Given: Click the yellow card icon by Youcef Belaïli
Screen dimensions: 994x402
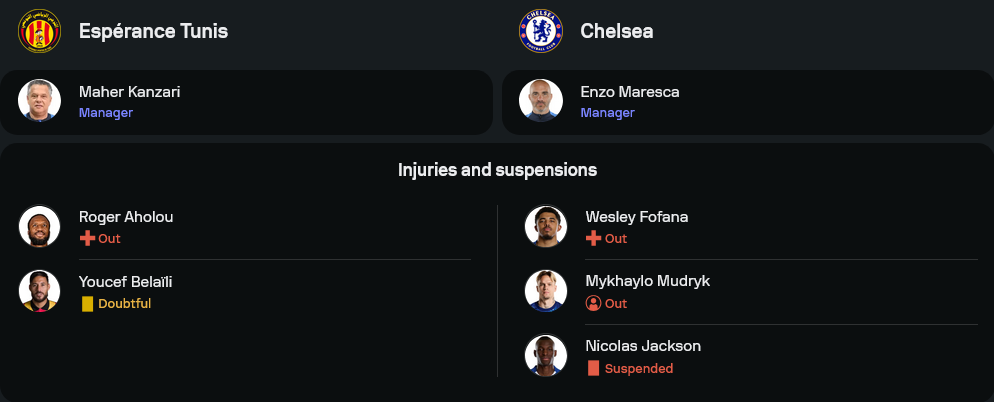Looking at the screenshot, I should coord(87,303).
